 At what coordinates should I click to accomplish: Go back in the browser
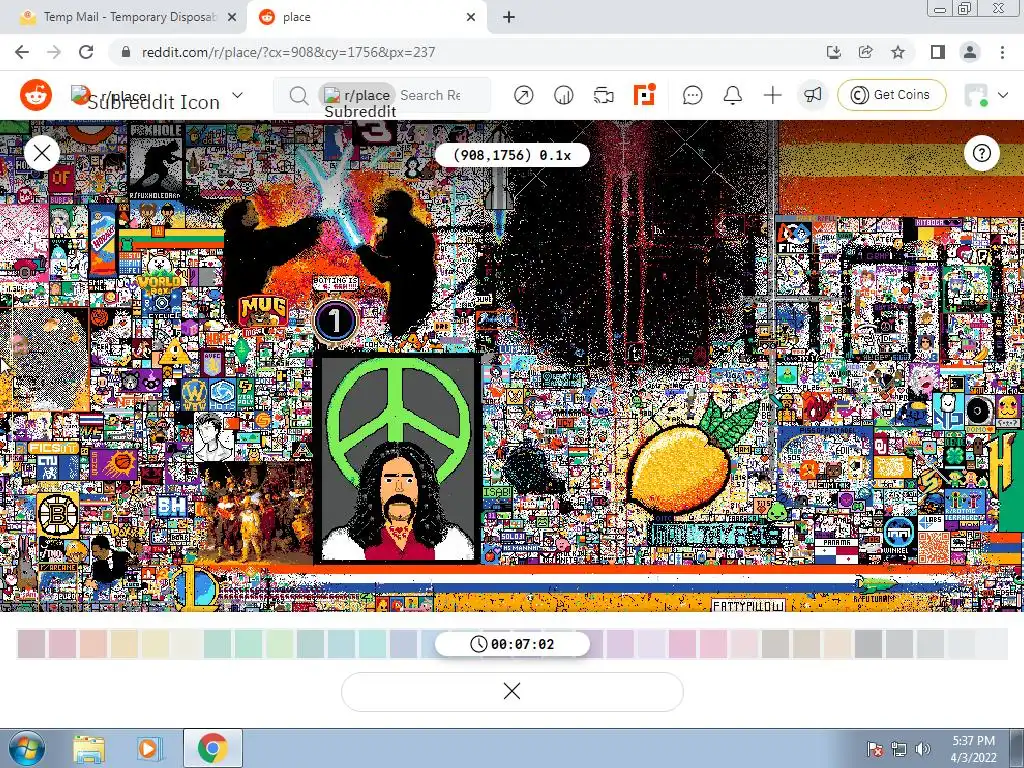[22, 52]
